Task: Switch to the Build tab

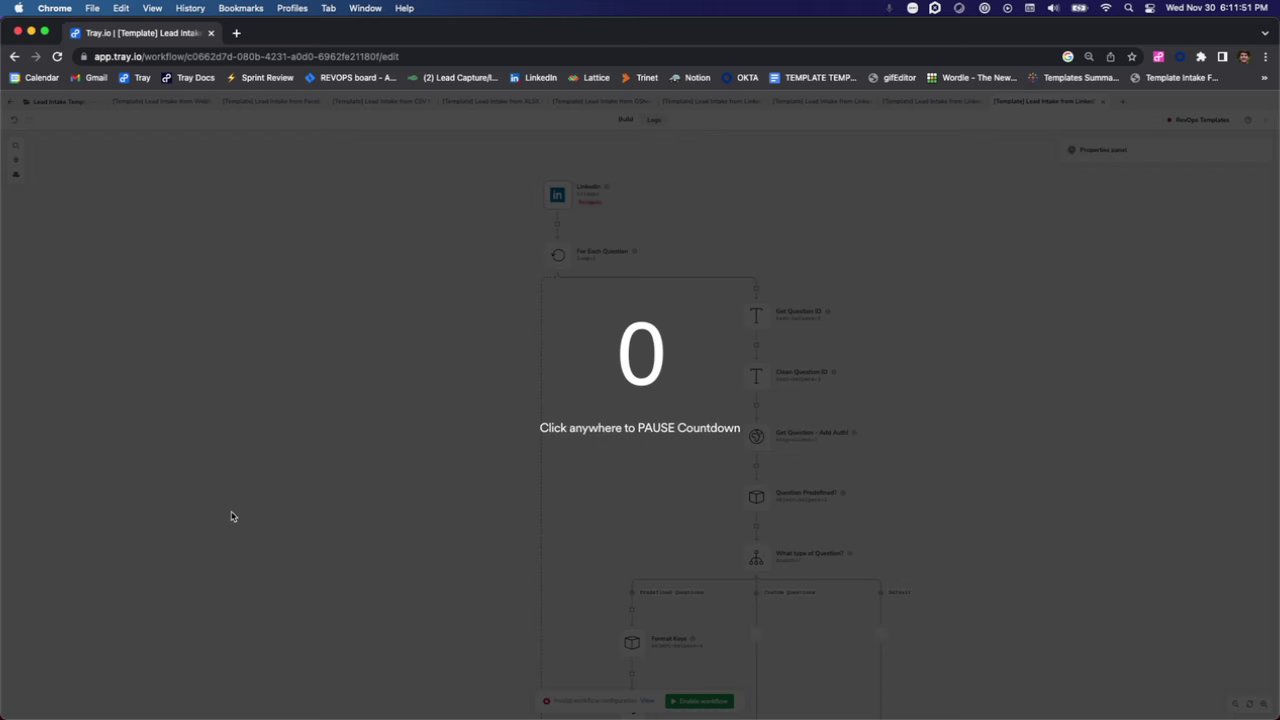Action: tap(625, 119)
